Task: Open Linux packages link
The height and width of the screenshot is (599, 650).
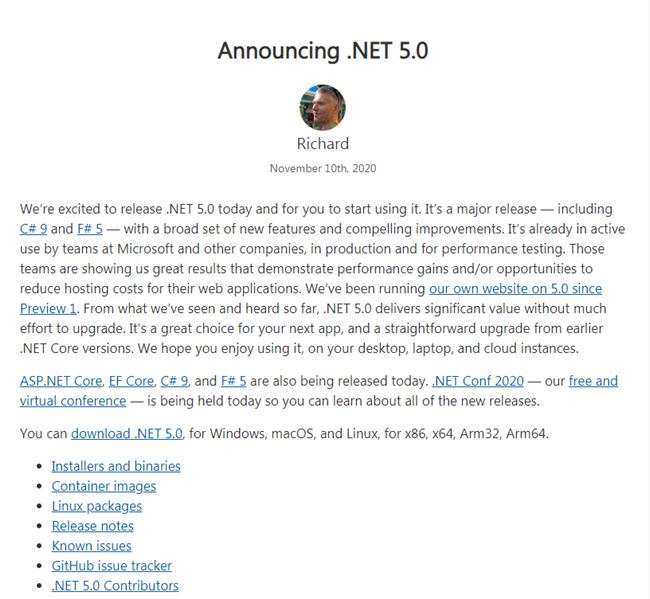Action: (x=97, y=506)
